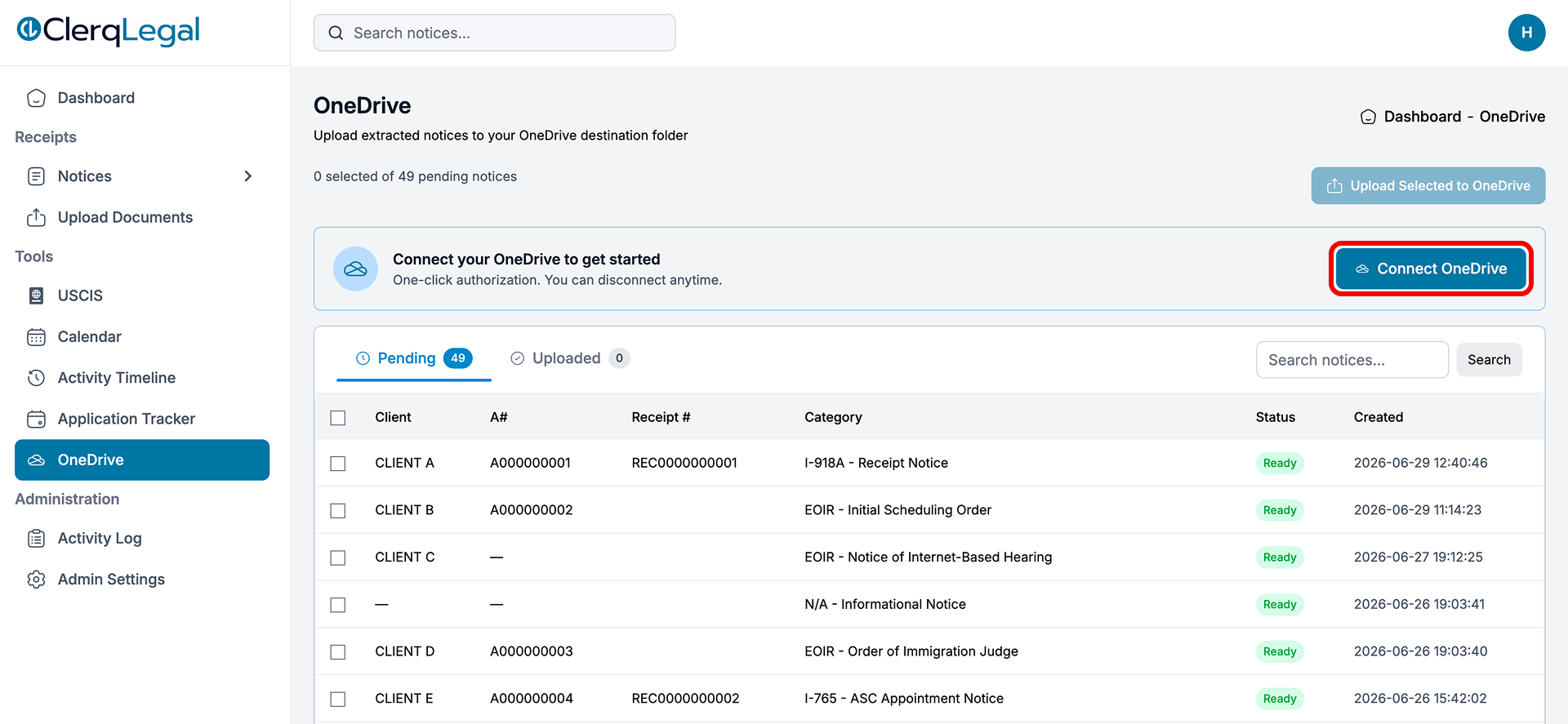Click the Dashboard sidebar icon

(x=36, y=98)
